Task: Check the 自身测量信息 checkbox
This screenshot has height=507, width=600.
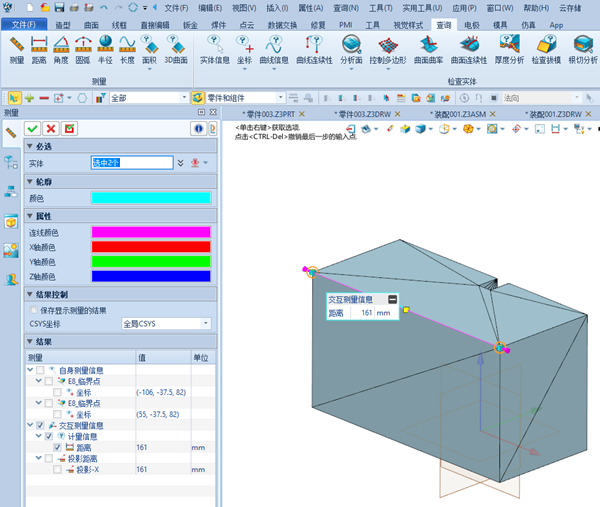Action: 40,370
